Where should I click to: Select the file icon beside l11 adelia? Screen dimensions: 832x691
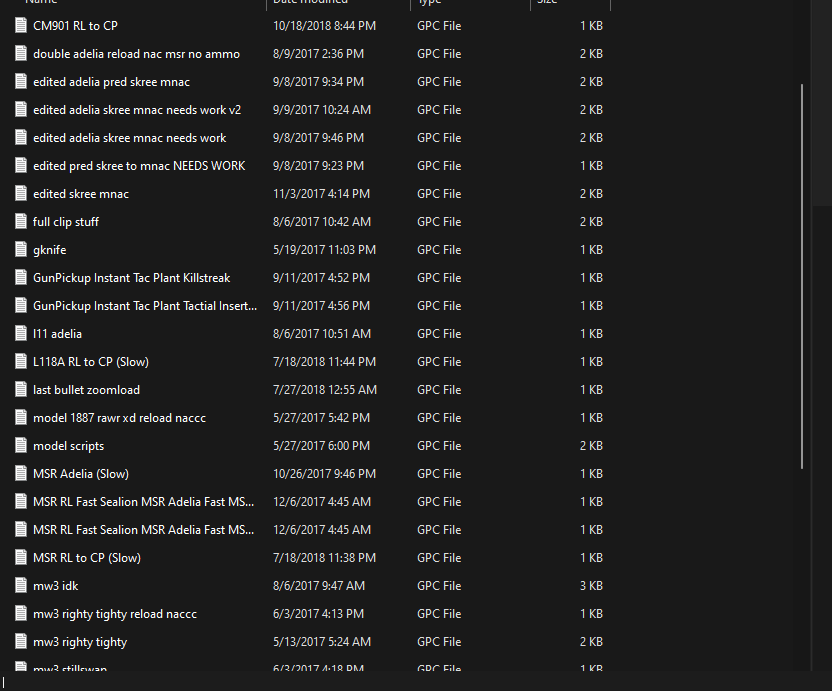coord(21,334)
